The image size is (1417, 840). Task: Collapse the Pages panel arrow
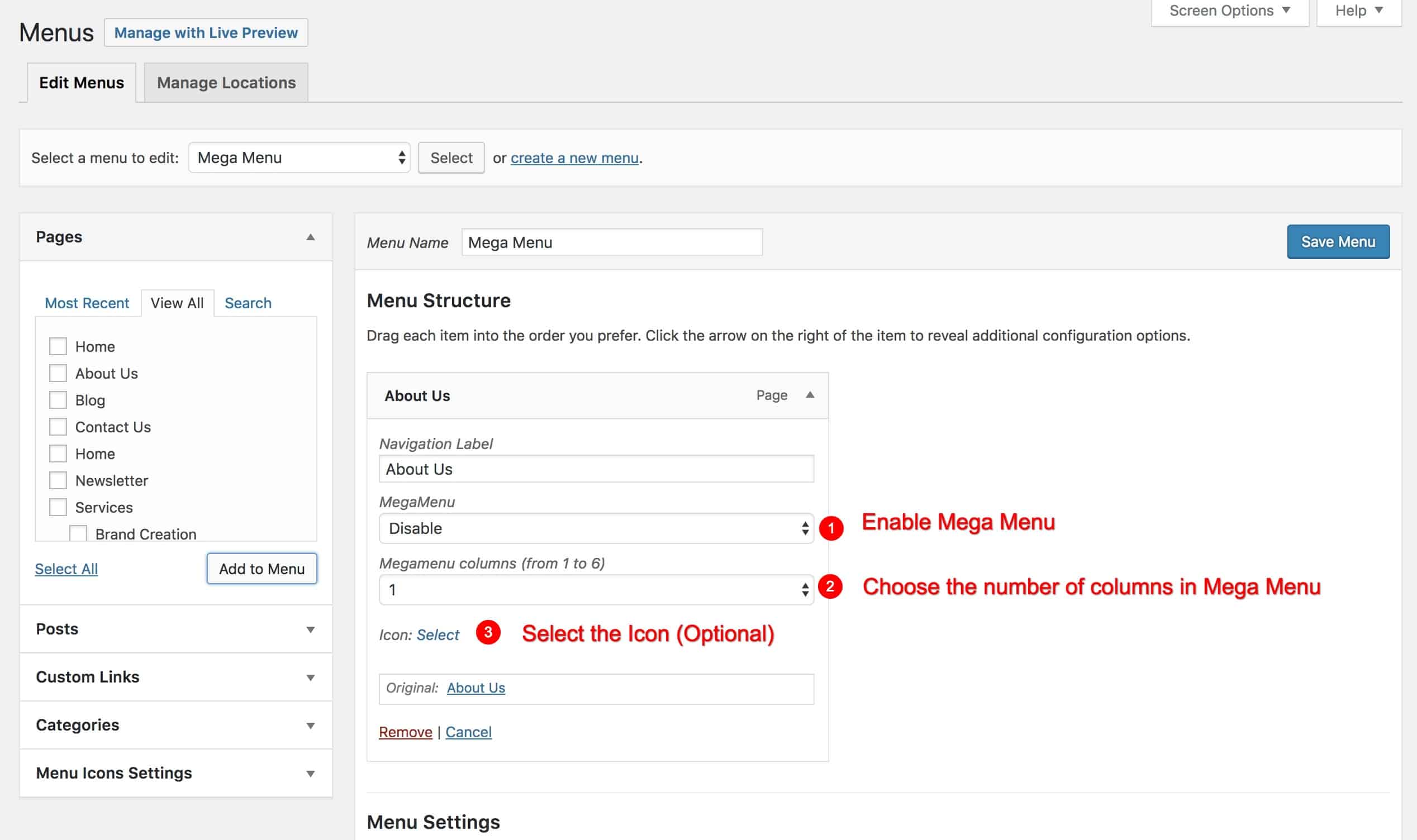pyautogui.click(x=310, y=237)
